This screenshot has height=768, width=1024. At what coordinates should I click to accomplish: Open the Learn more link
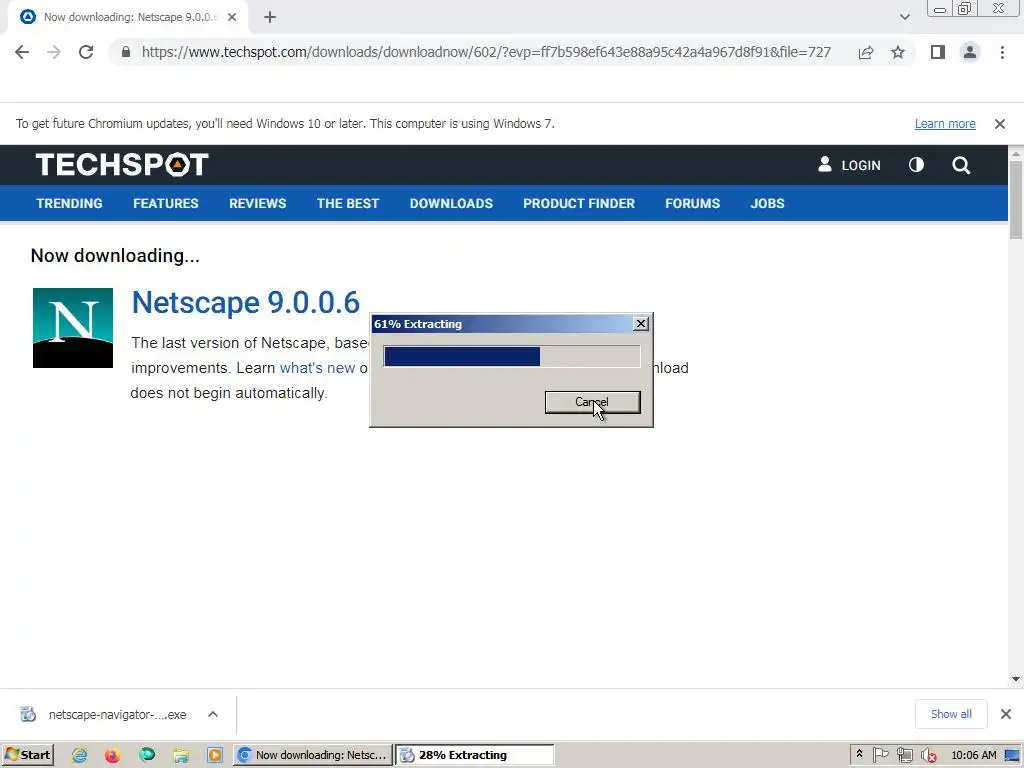click(945, 124)
